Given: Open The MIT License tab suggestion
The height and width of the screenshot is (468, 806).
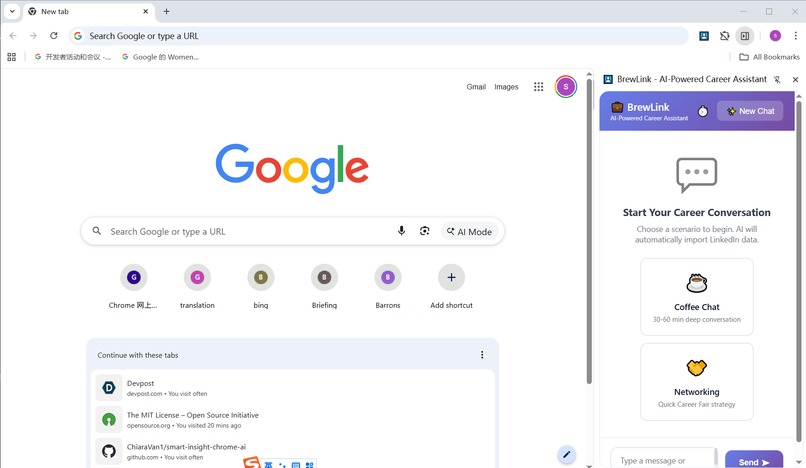Looking at the screenshot, I should [x=292, y=420].
